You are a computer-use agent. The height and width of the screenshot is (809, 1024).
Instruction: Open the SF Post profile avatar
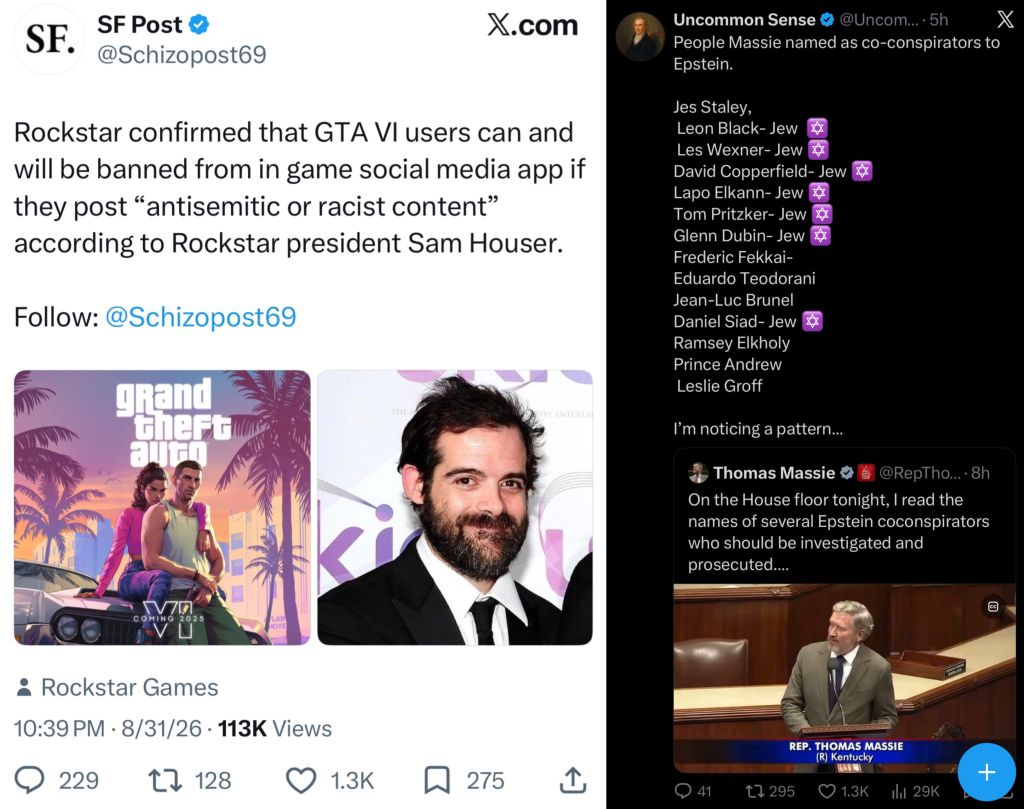pos(48,39)
